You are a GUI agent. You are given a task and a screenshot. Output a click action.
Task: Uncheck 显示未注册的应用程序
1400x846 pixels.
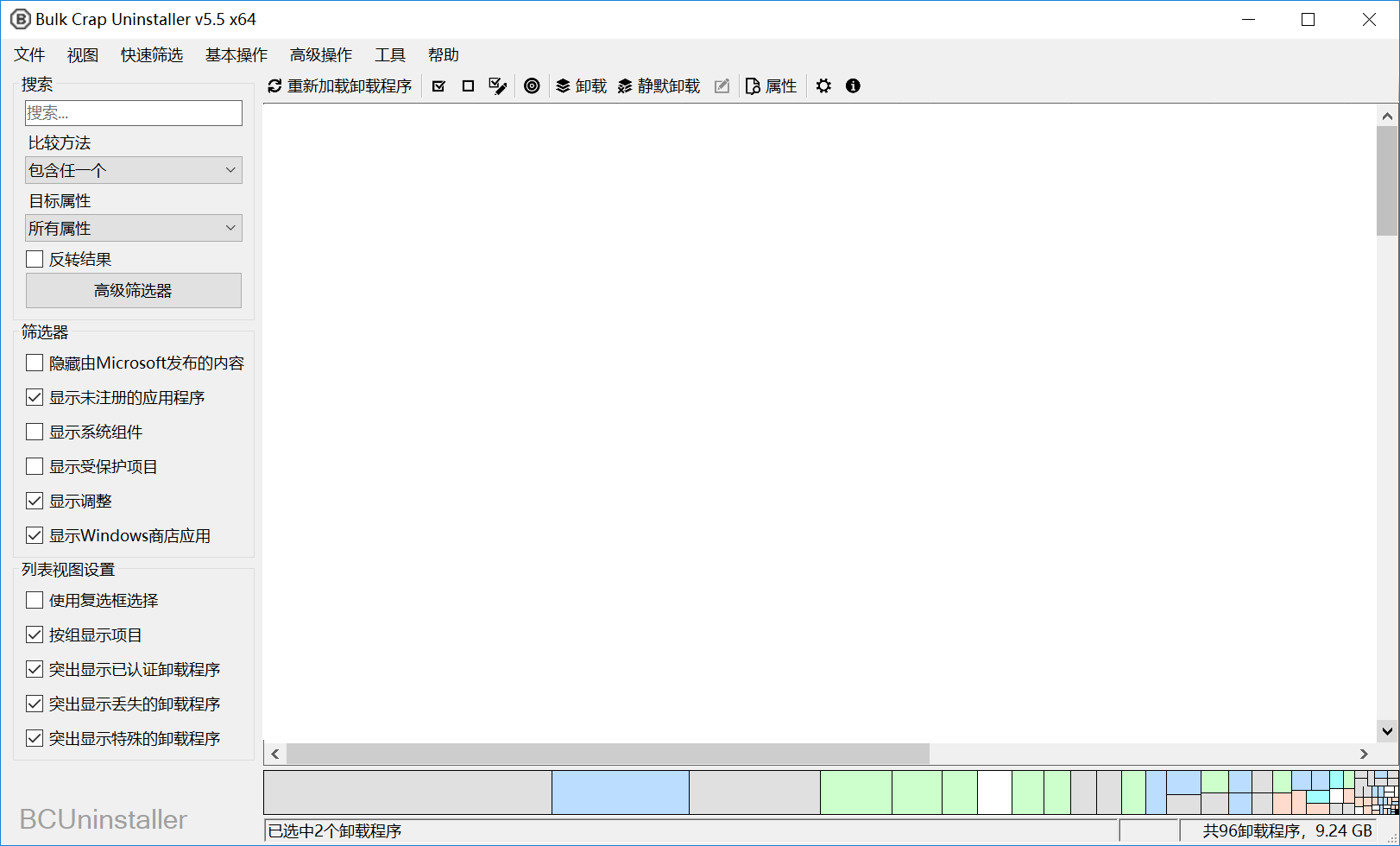(x=35, y=397)
